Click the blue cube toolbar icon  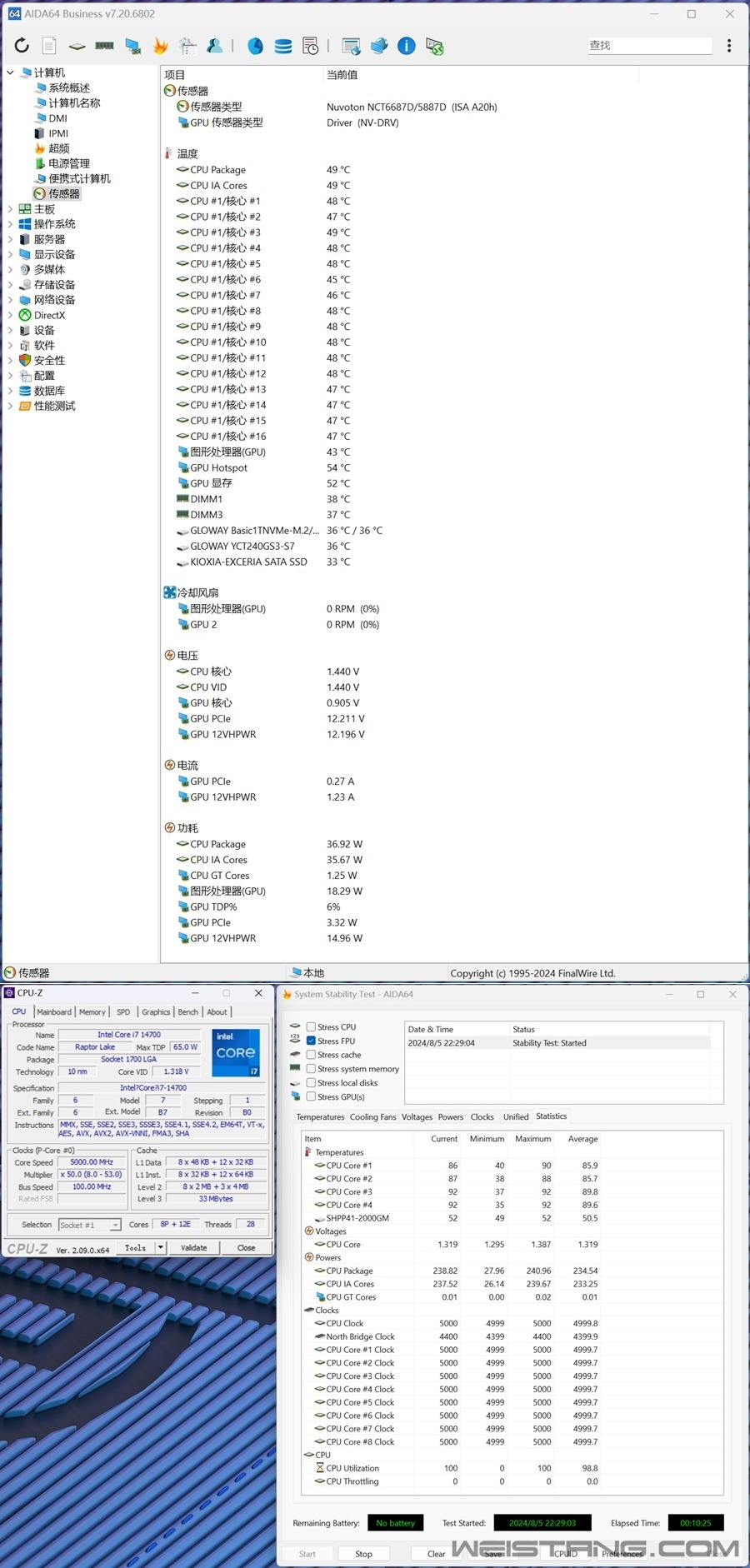[x=379, y=46]
